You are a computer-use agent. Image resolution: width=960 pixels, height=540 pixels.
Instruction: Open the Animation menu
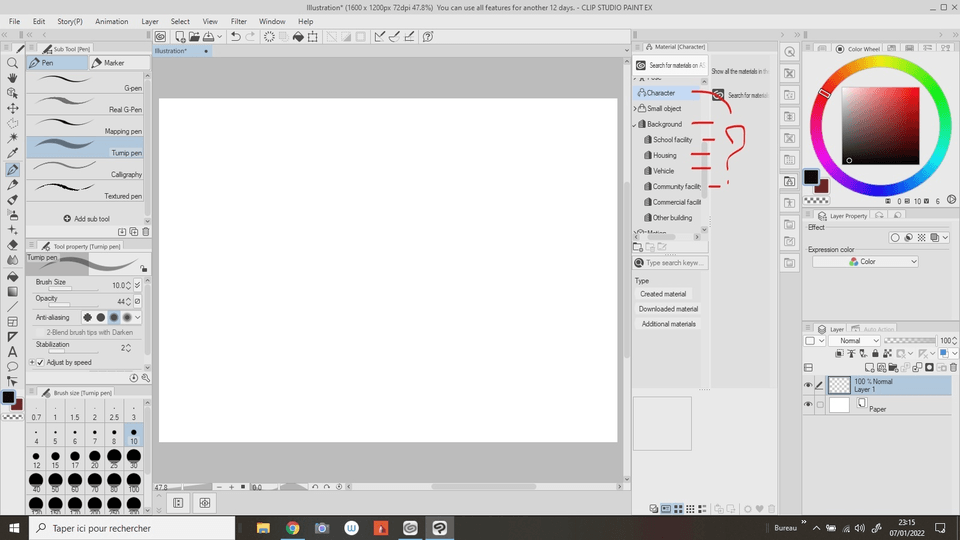pos(111,21)
